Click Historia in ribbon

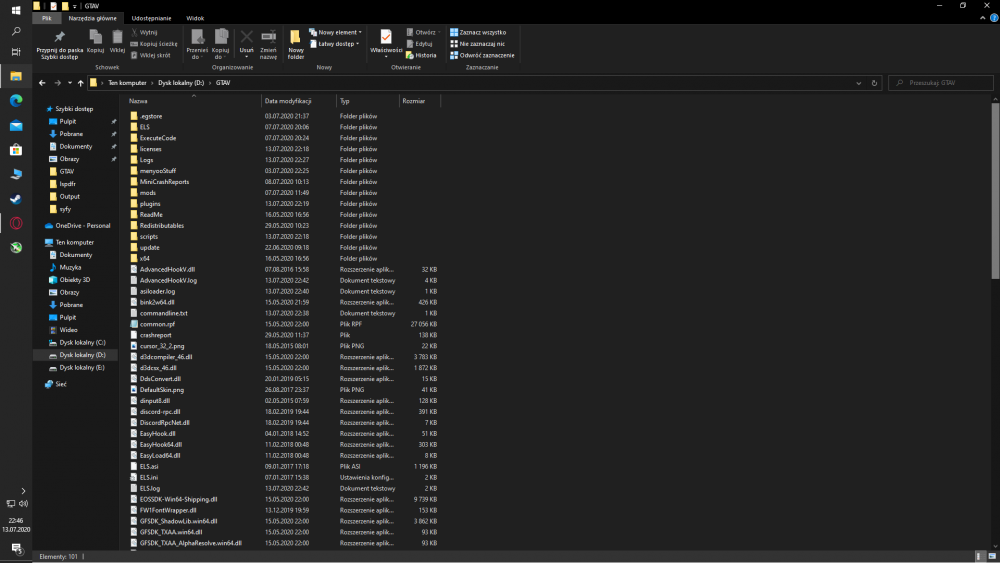tap(421, 55)
